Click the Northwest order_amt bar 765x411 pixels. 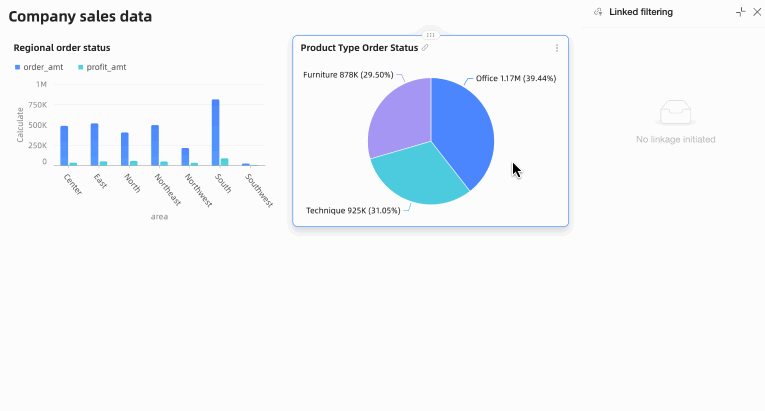pyautogui.click(x=185, y=157)
